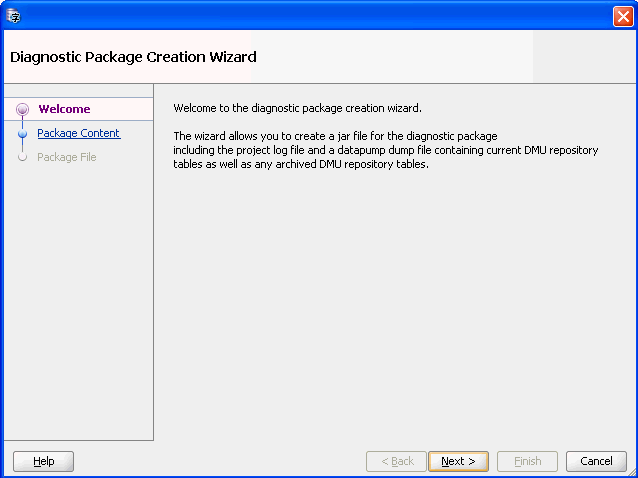Screen dimensions: 638x478
Task: Click blank space in main content pane
Action: pos(395,310)
